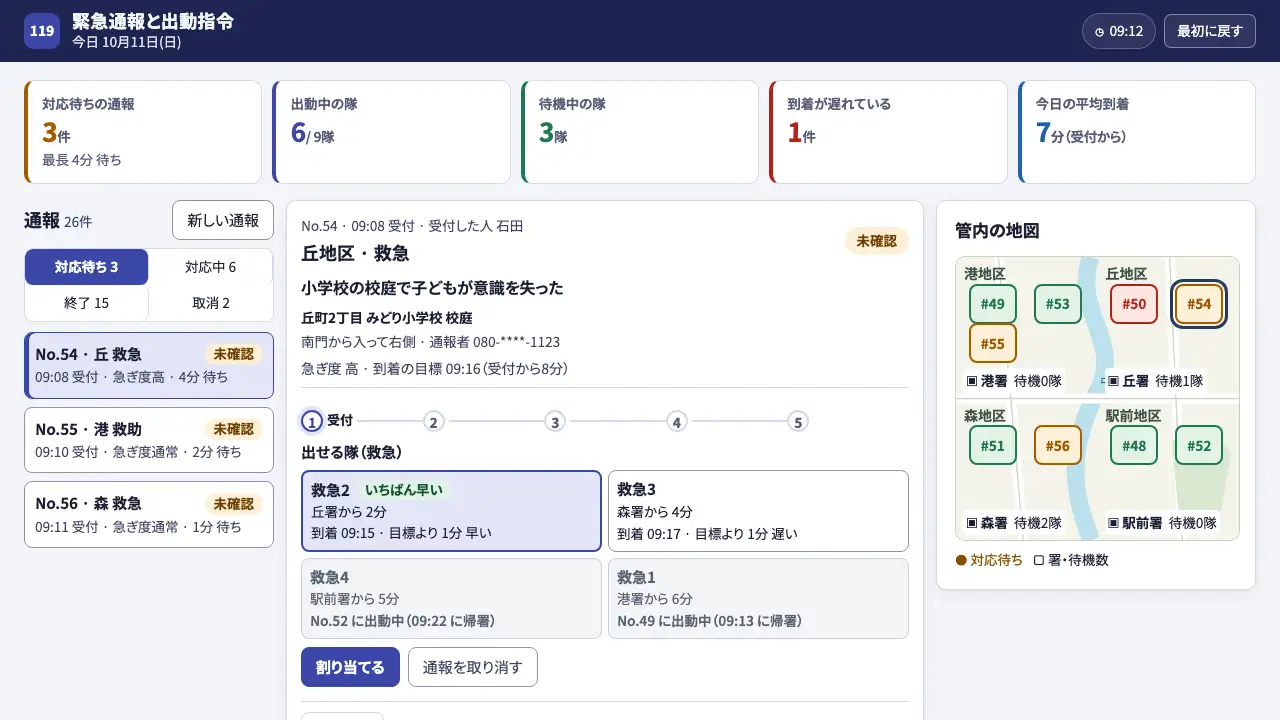Select map marker #55 in 港地区
1280x720 pixels.
point(993,343)
